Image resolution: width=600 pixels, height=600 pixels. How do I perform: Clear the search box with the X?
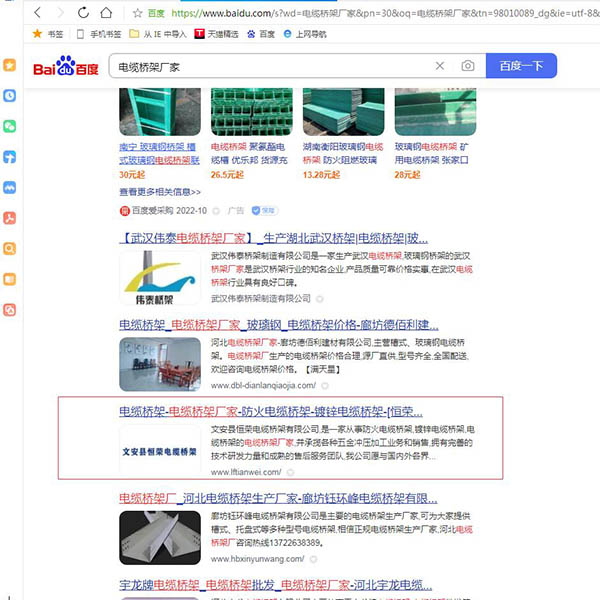point(440,66)
